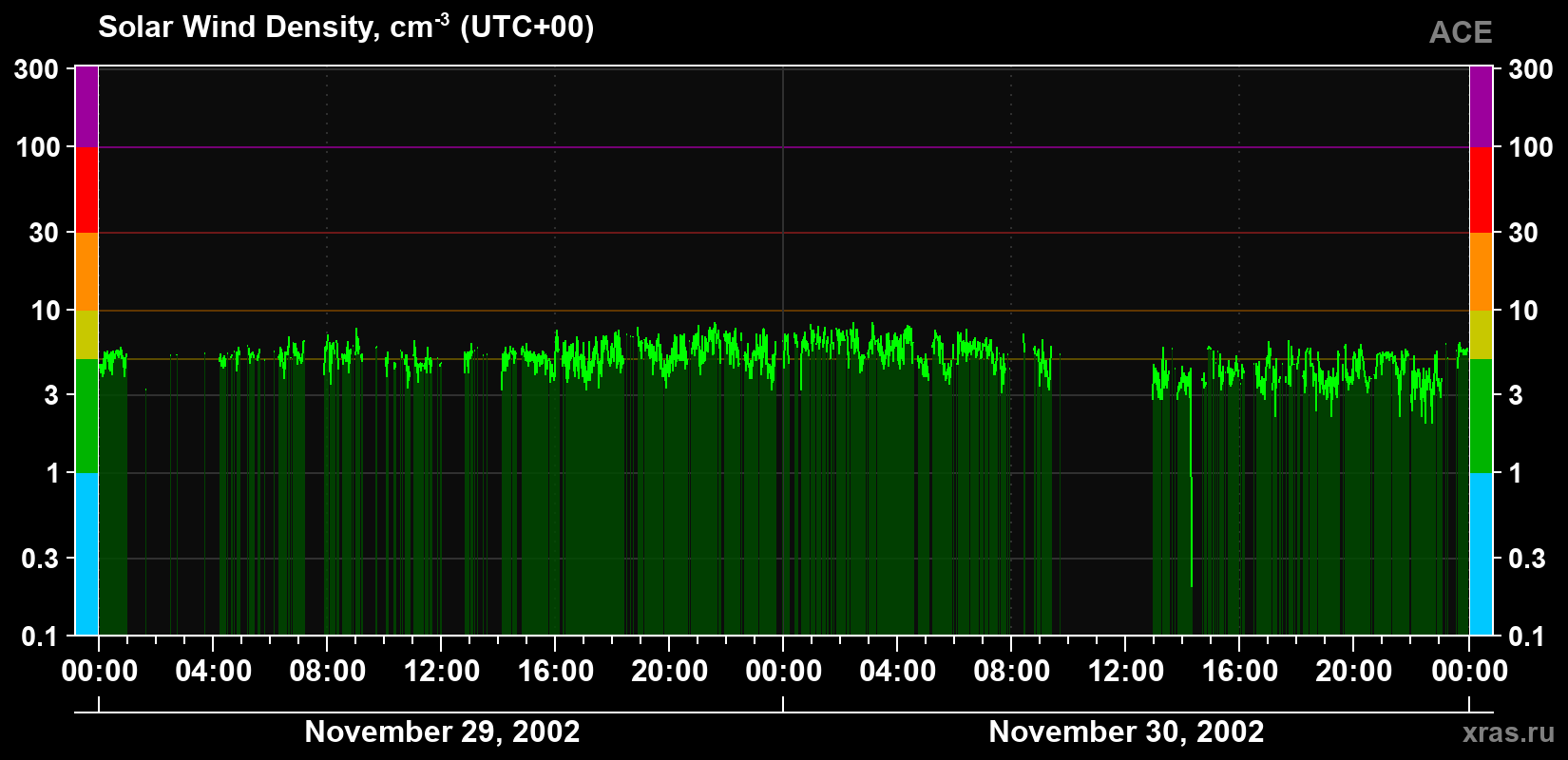
Task: Select the 12:00 time label for November 30
Action: pyautogui.click(x=1126, y=671)
